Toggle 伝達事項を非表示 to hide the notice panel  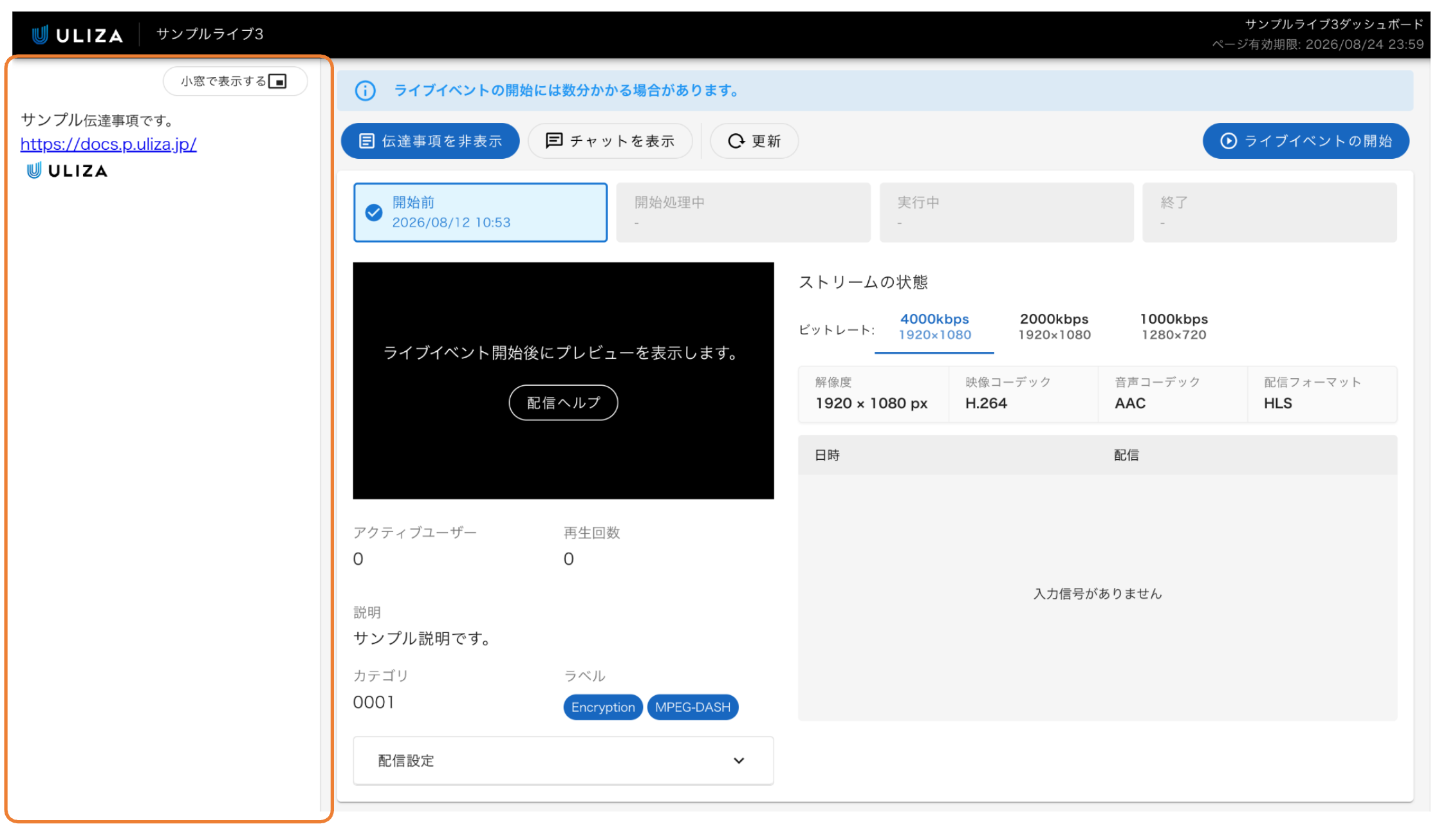click(x=431, y=141)
